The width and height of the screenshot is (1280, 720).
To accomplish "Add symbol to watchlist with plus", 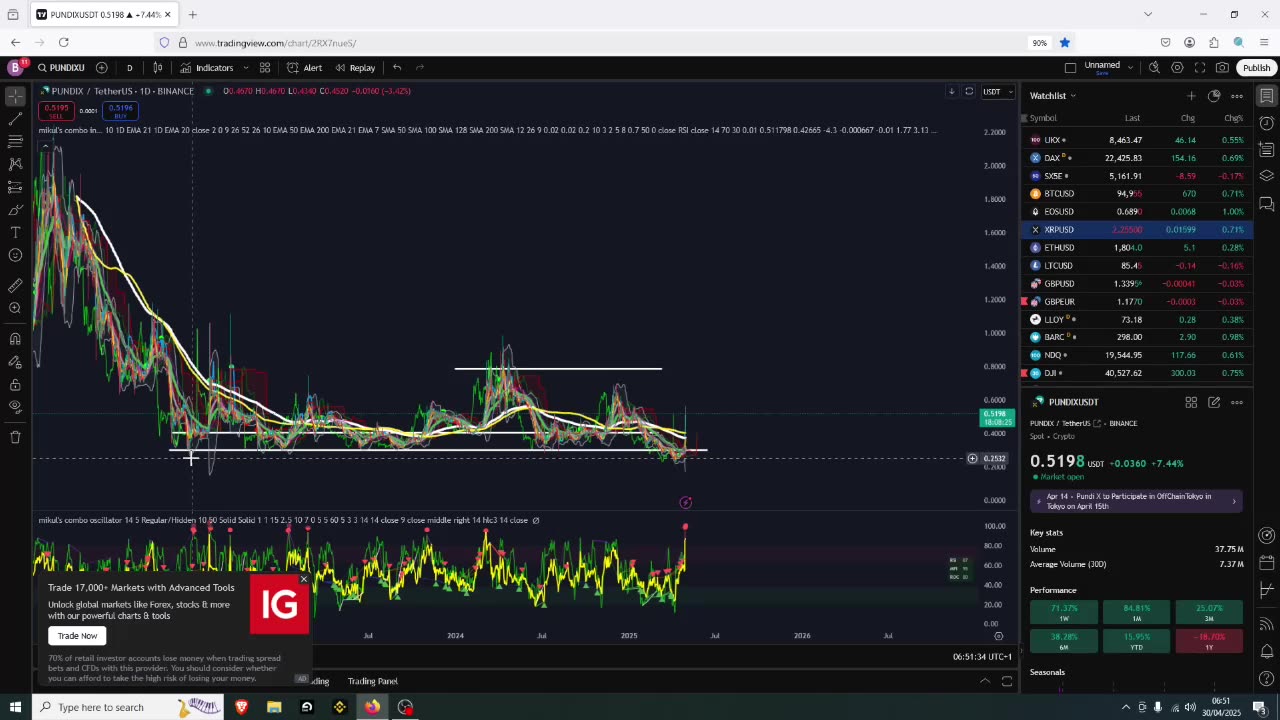I will click(x=1191, y=96).
